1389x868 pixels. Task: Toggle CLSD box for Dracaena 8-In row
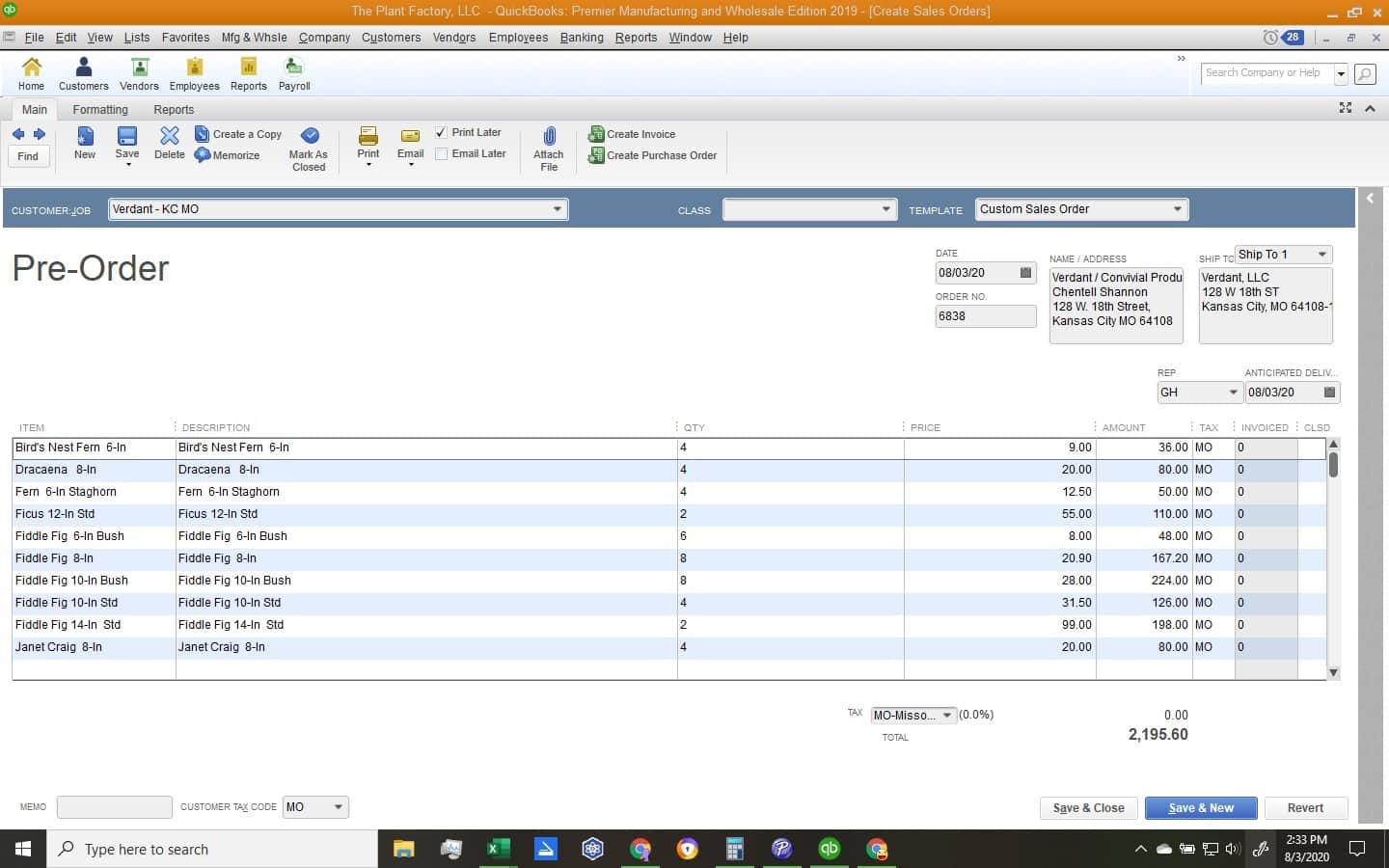coord(1312,470)
